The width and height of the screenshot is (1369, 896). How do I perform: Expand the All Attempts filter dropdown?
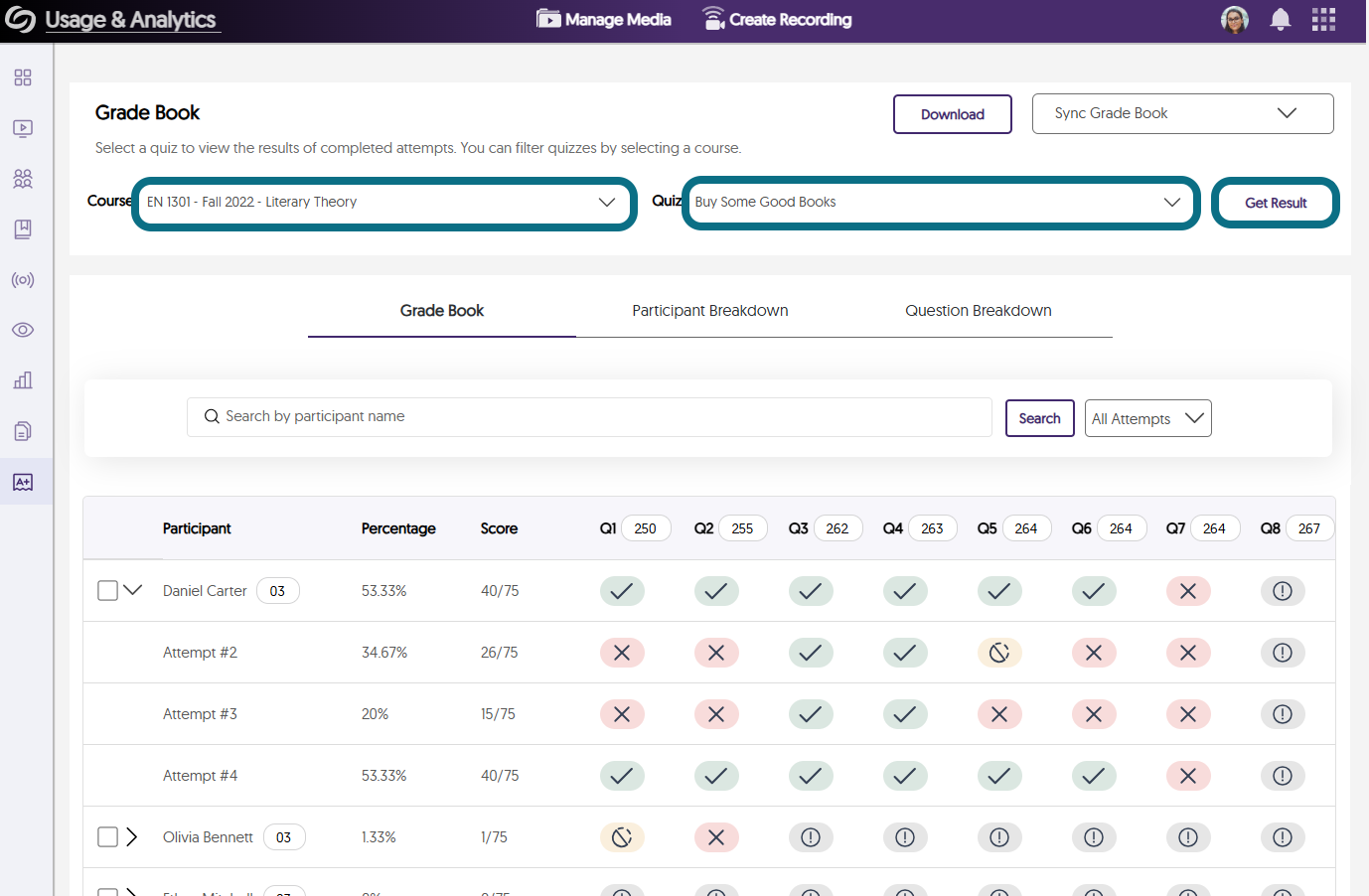click(x=1147, y=419)
